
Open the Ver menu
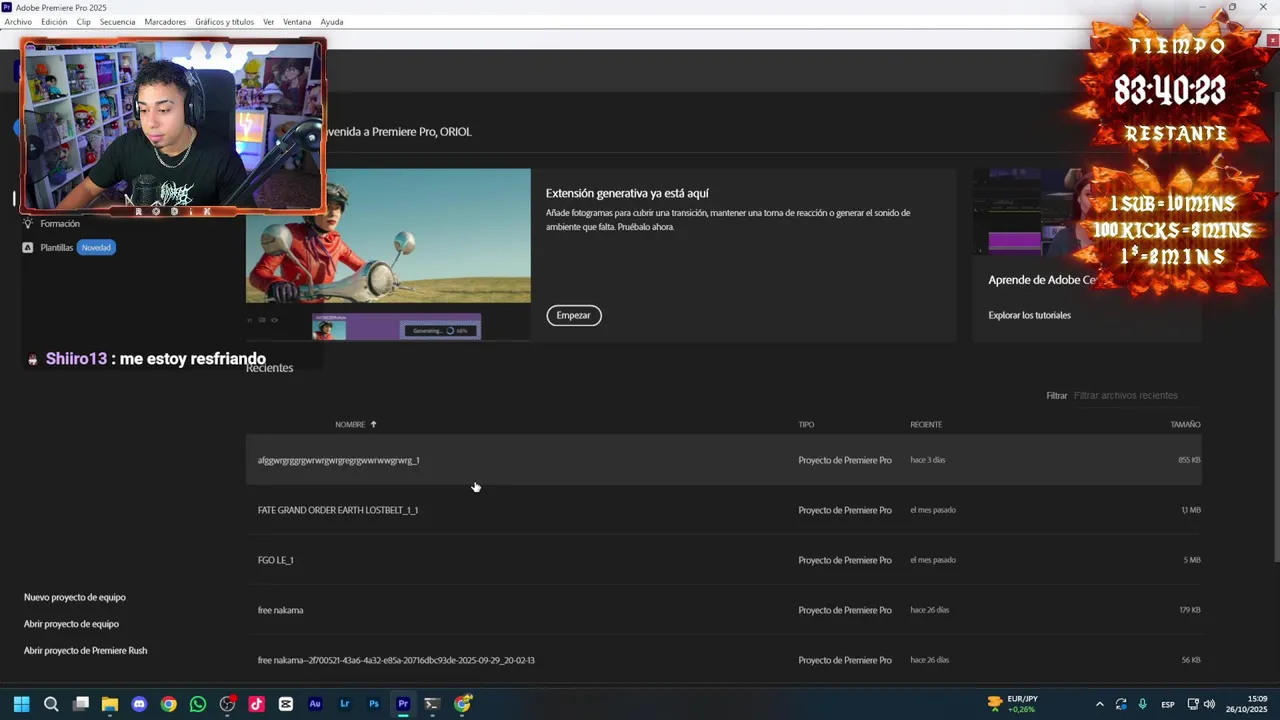click(268, 21)
